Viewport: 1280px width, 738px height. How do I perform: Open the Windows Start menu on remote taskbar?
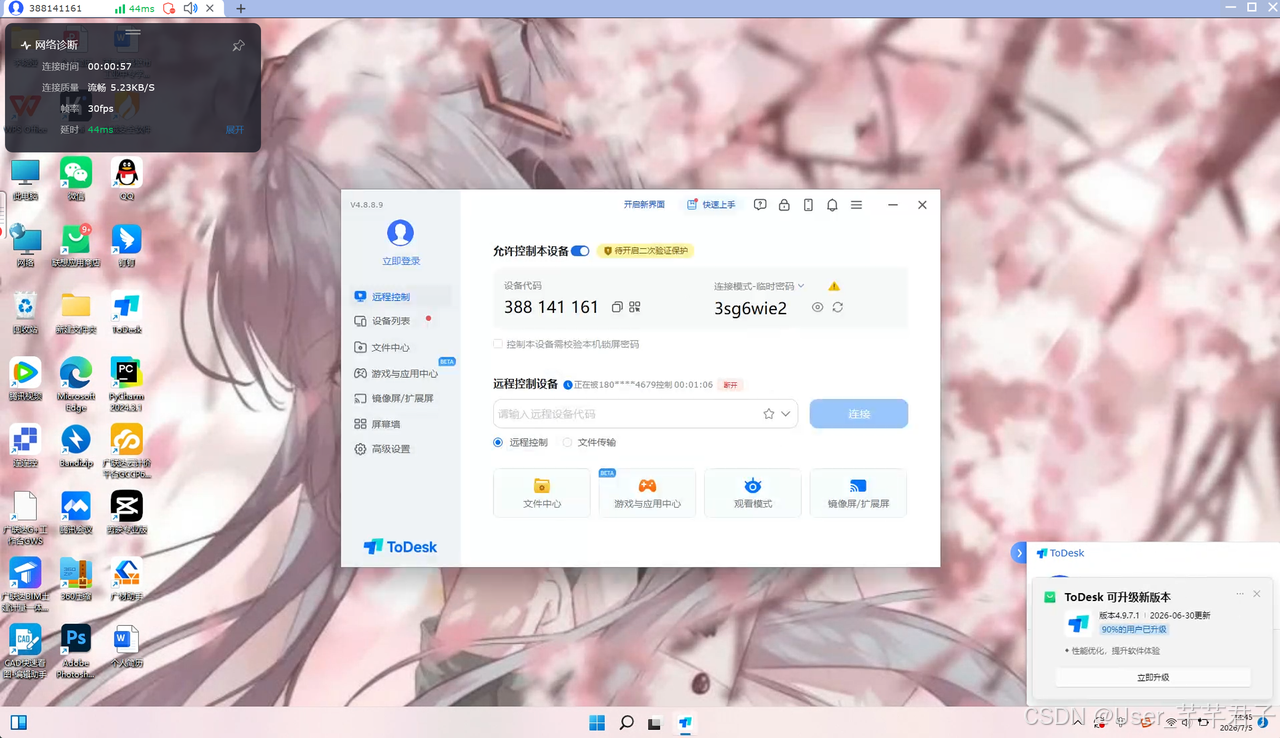[x=597, y=722]
